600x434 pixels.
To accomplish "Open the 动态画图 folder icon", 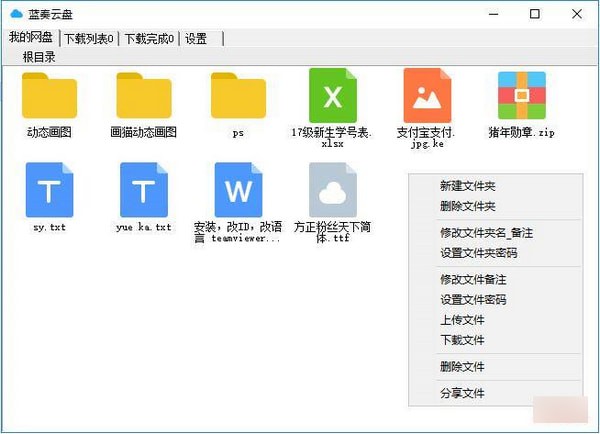I will coord(49,96).
